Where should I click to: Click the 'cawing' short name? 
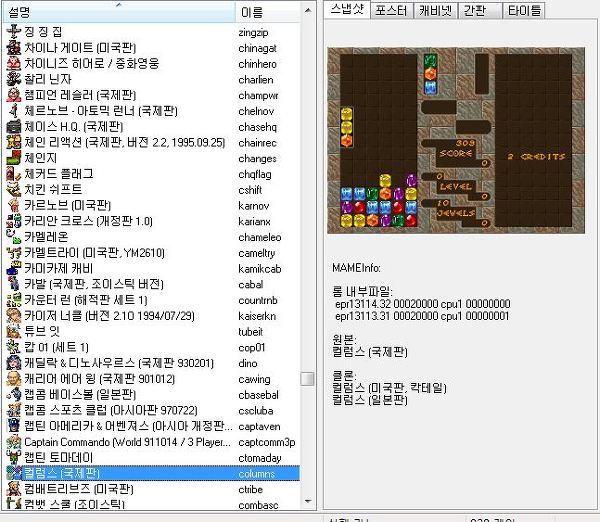click(254, 380)
